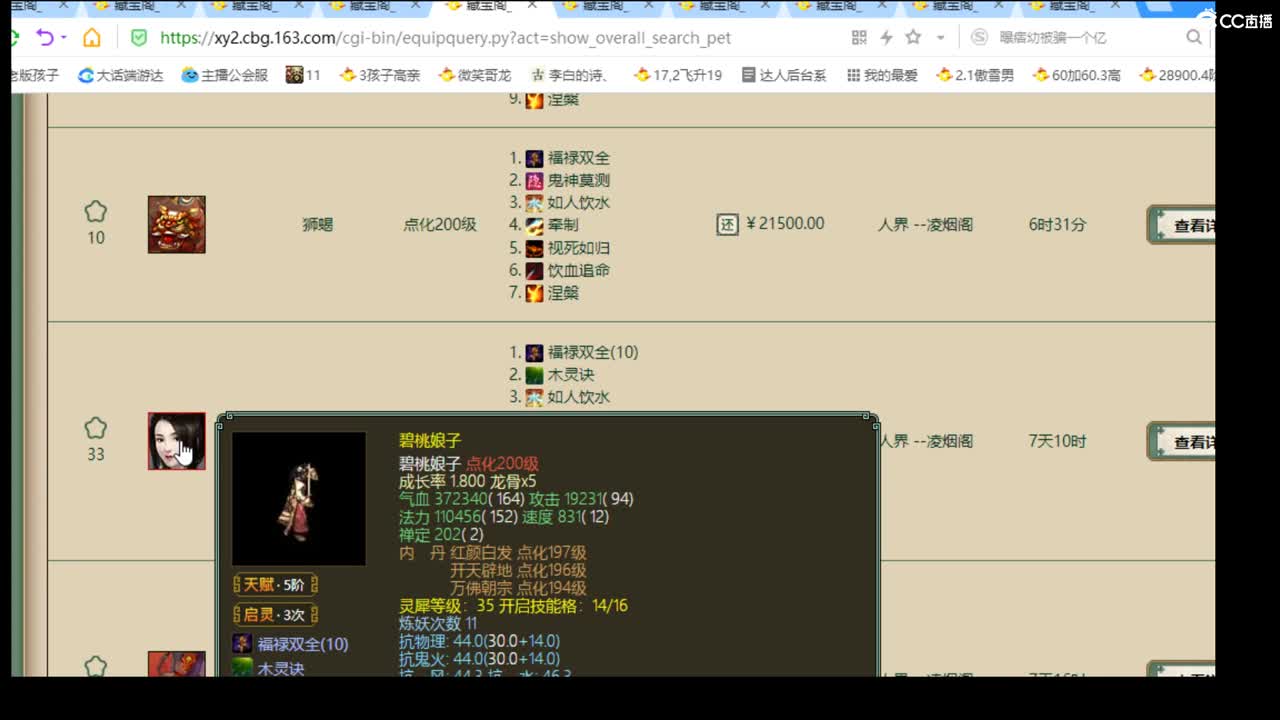Screen dimensions: 1280x720
Task: Click 木灵诀 icon inside the tooltip
Action: click(242, 667)
